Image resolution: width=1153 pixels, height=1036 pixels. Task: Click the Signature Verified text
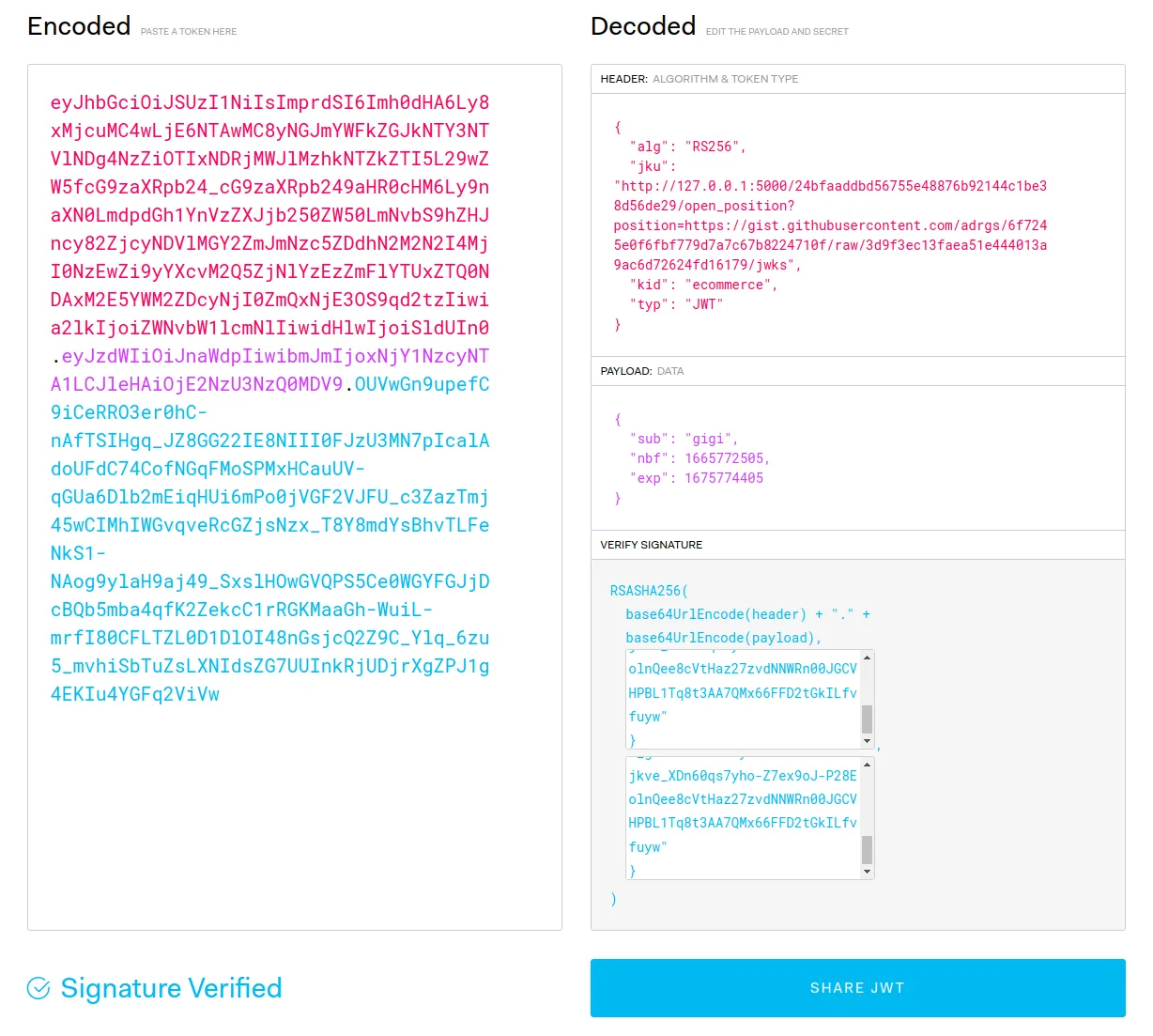click(x=171, y=988)
